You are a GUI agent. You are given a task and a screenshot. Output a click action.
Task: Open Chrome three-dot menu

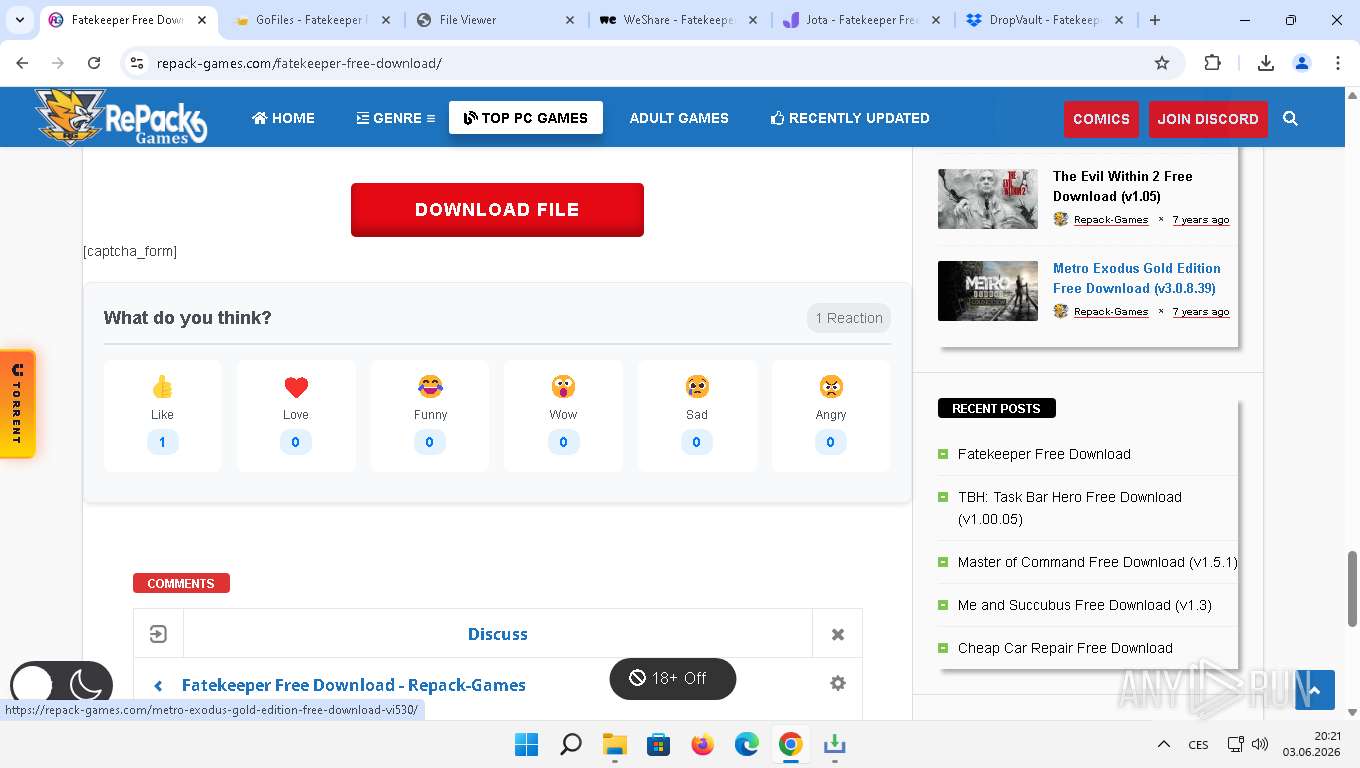(x=1338, y=63)
